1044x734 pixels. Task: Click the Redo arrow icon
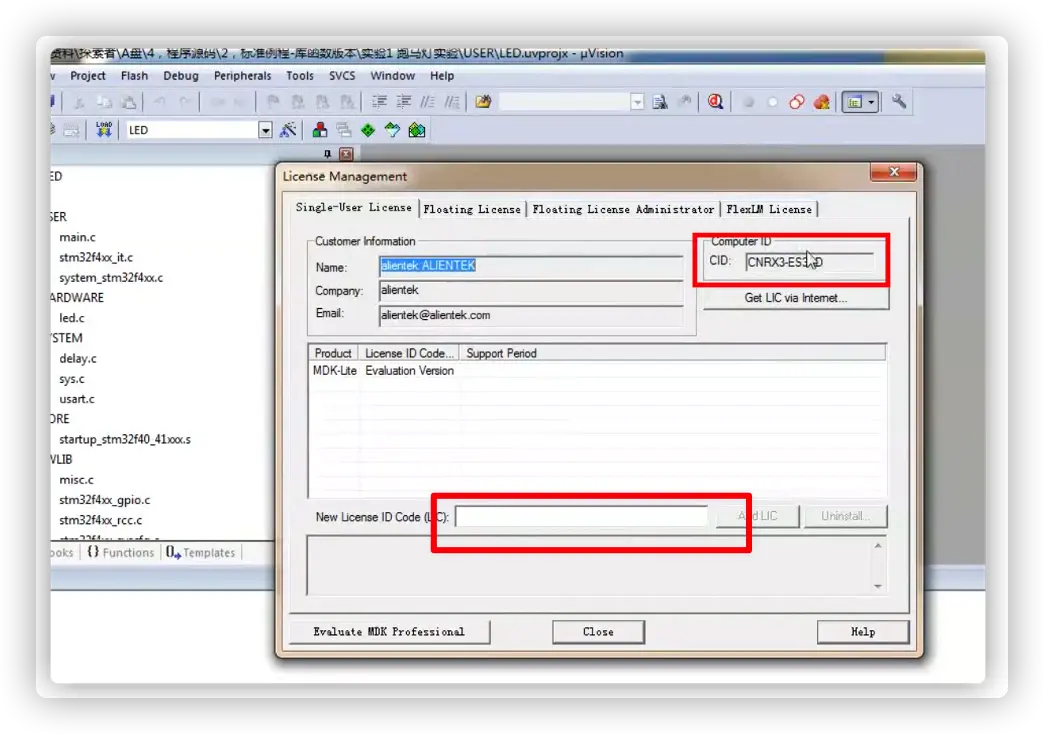pyautogui.click(x=186, y=102)
